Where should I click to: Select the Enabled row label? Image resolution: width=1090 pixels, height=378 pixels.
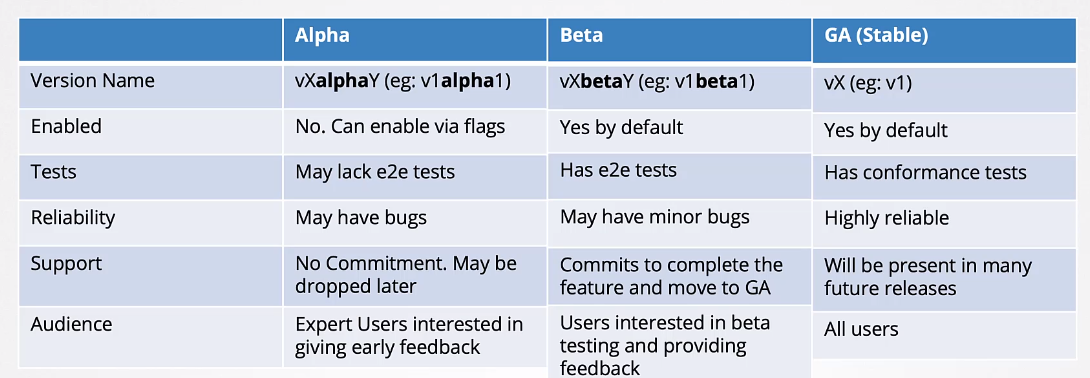point(66,126)
